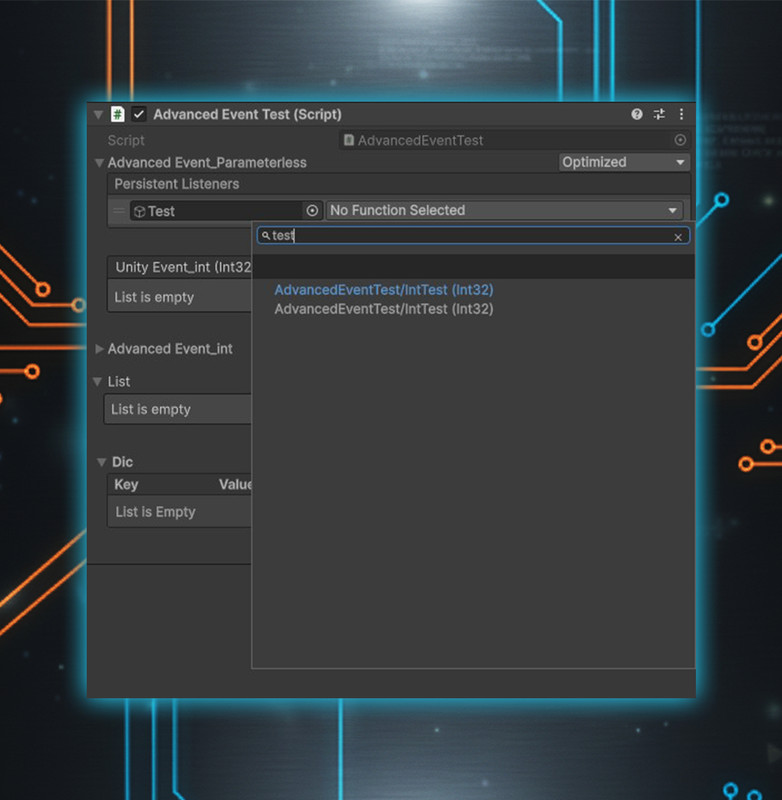Clear the function search text
Viewport: 782px width, 800px height.
click(678, 237)
